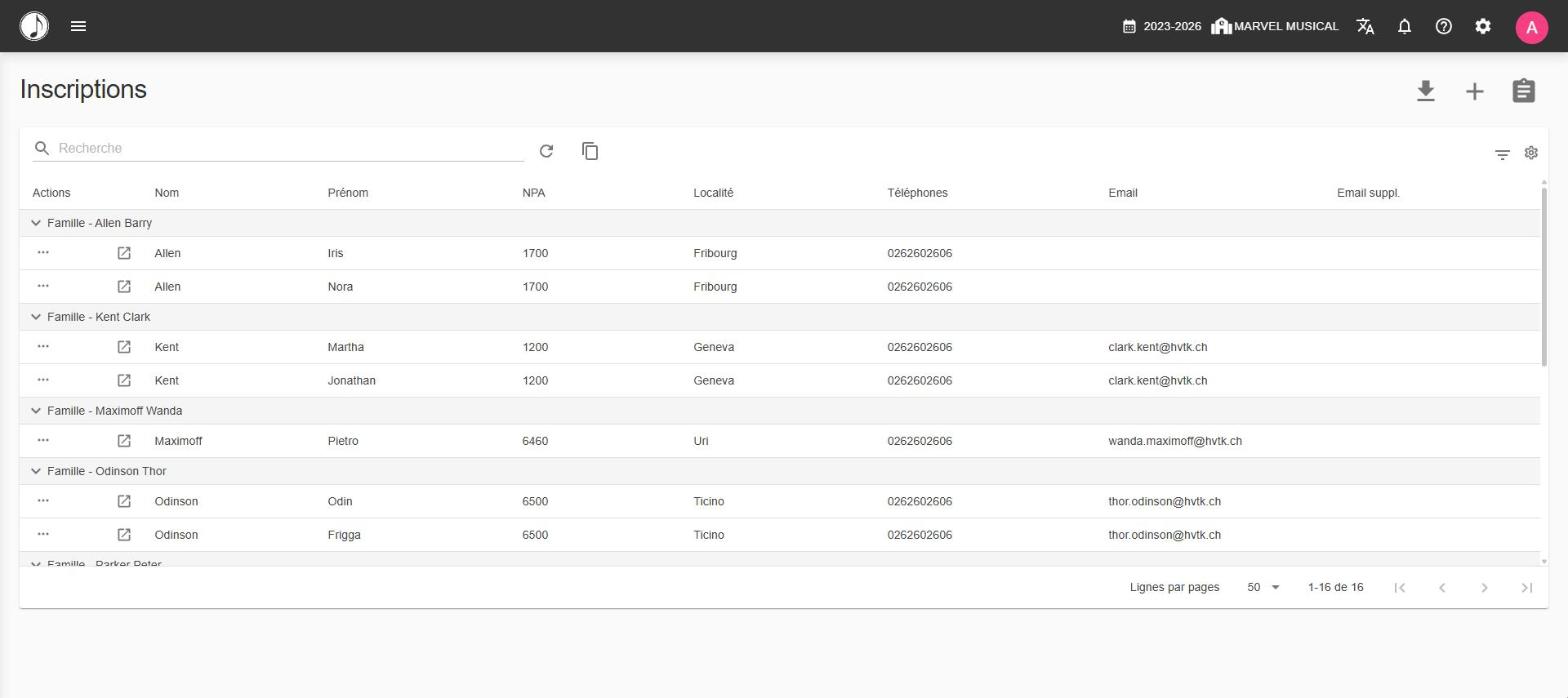The image size is (1568, 698).
Task: Open actions menu for Odin Odinson
Action: (x=43, y=500)
